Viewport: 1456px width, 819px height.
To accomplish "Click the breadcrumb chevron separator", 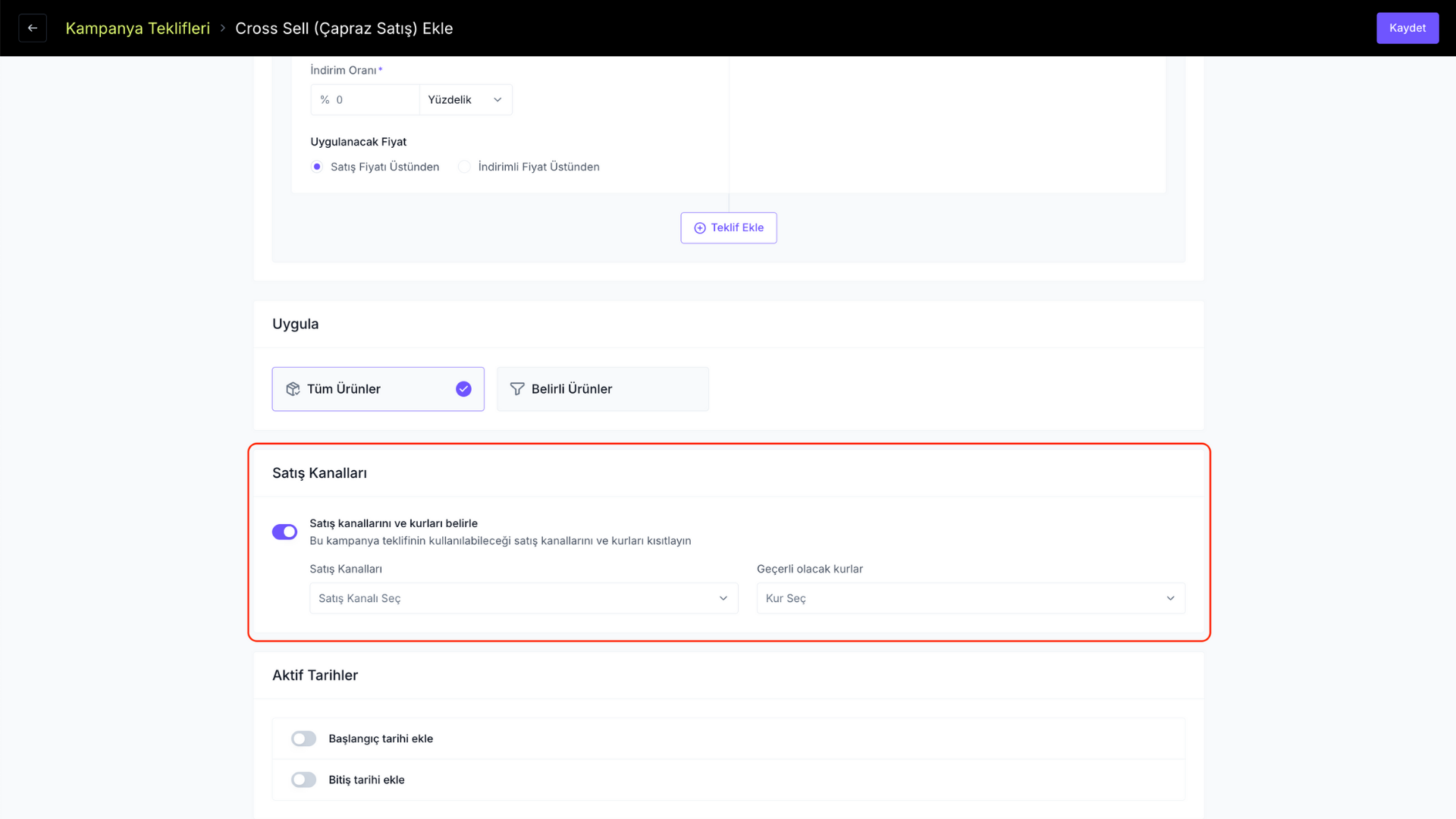I will click(x=223, y=28).
